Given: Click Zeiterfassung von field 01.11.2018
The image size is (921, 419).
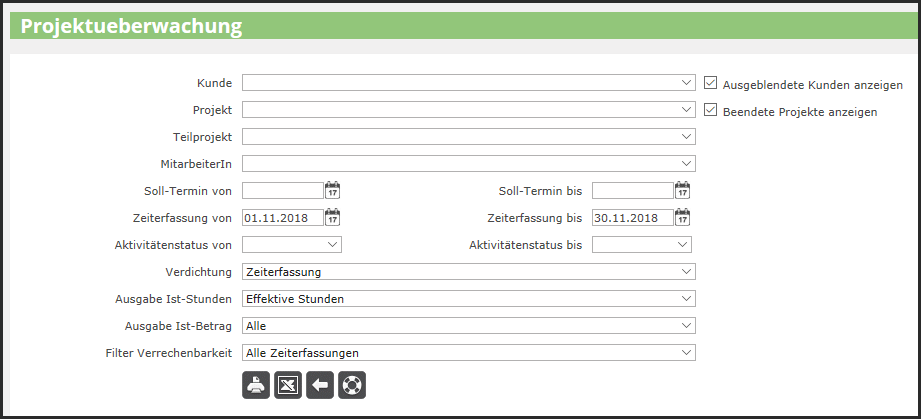Looking at the screenshot, I should click(283, 217).
